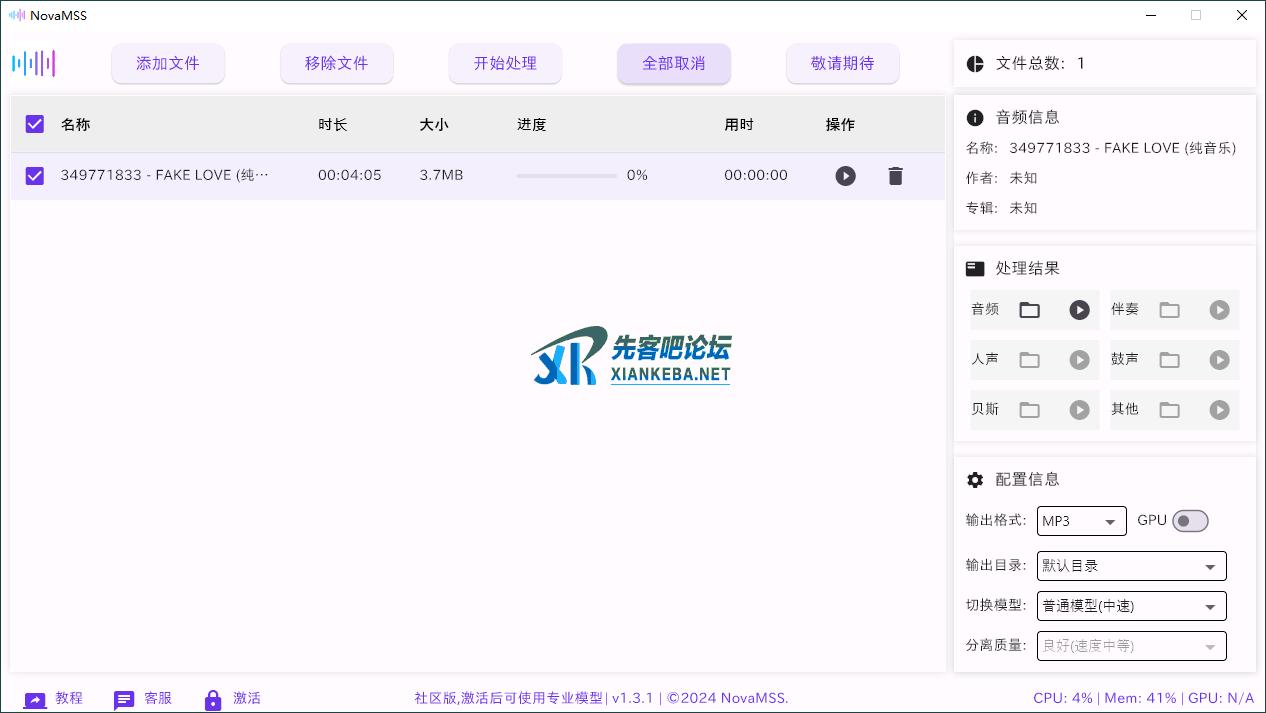
Task: Play the processed 音频 result
Action: 1079,310
